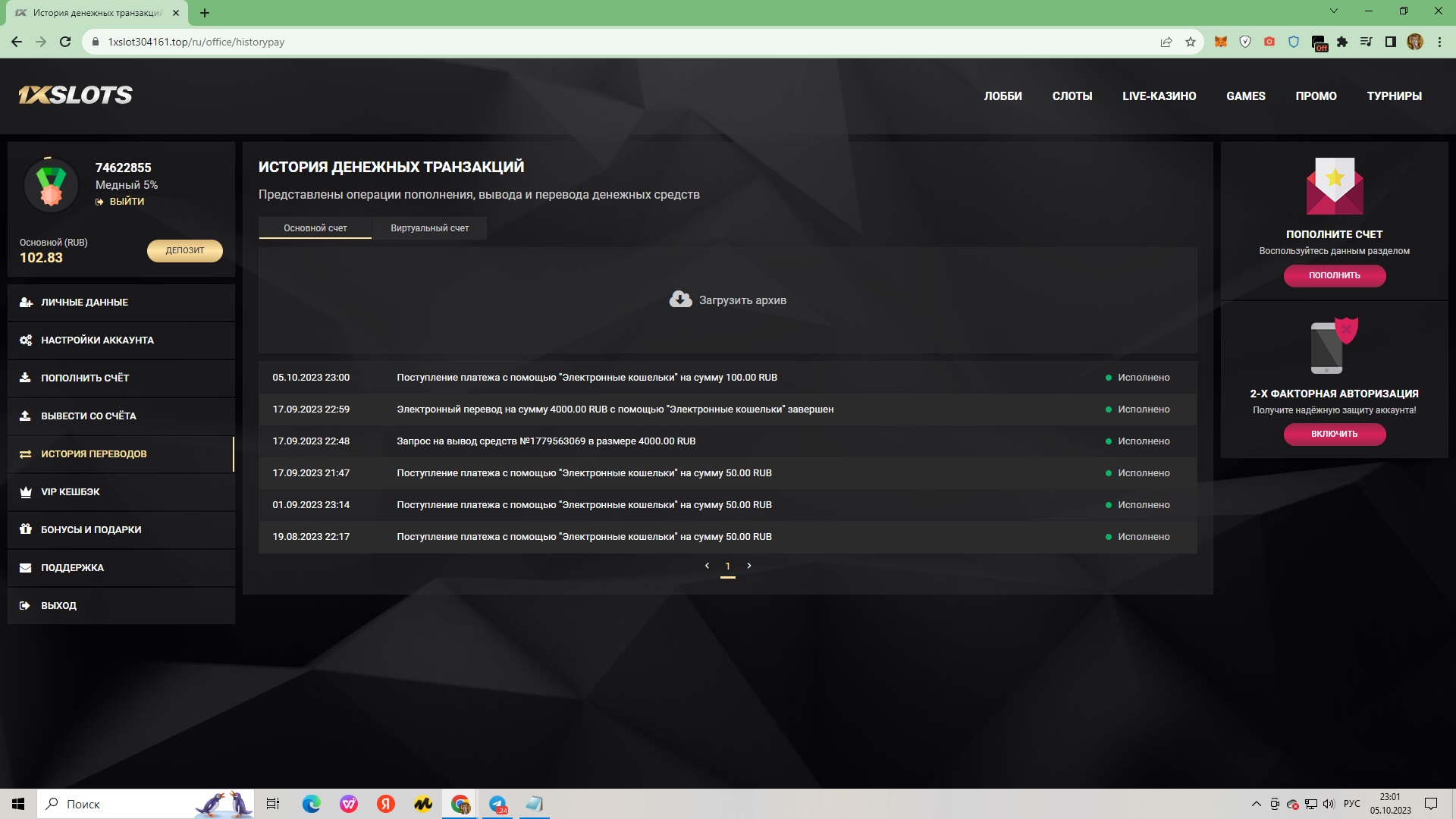This screenshot has height=819, width=1456.
Task: Open ТУРНИРЫ in the top navigation
Action: click(x=1395, y=96)
